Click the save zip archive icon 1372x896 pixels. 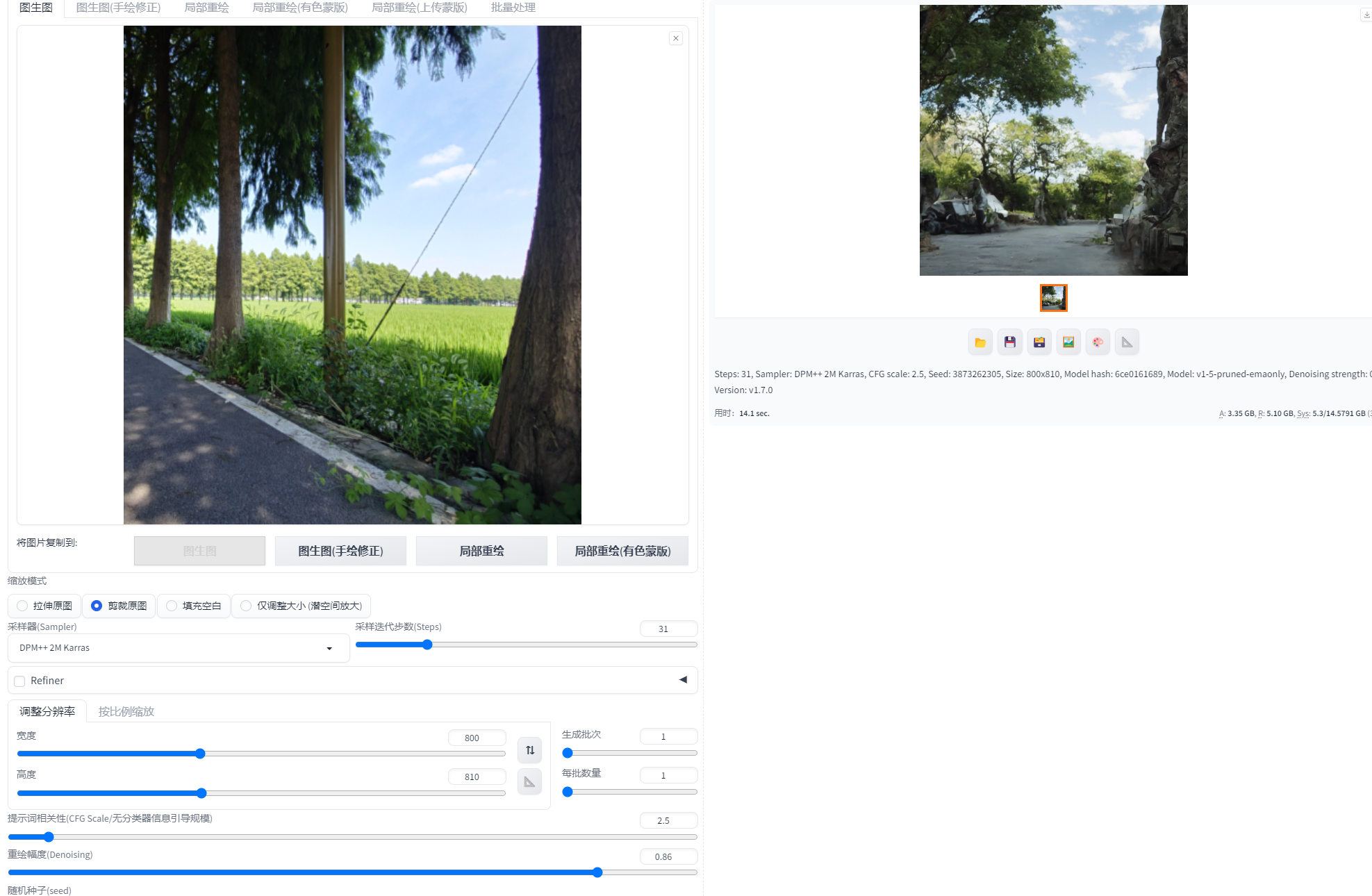(1039, 342)
